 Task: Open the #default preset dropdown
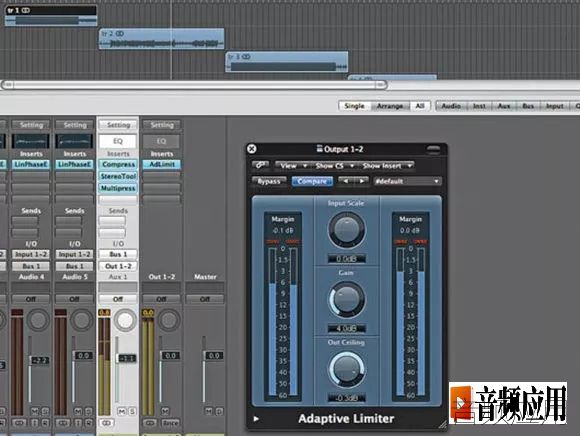click(407, 181)
